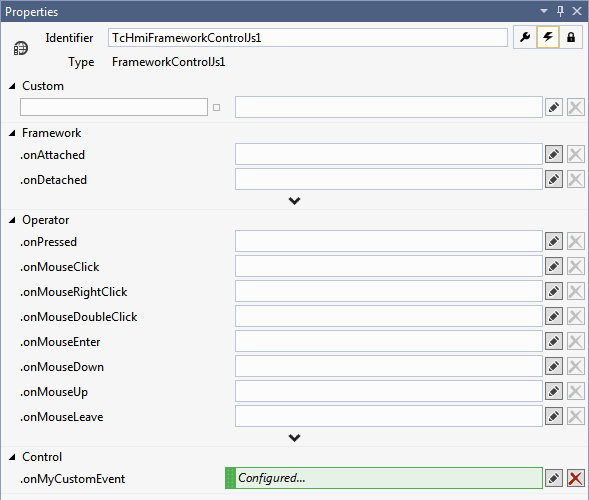The width and height of the screenshot is (589, 500).
Task: Open Properties window options dropdown arrow
Action: tap(544, 11)
